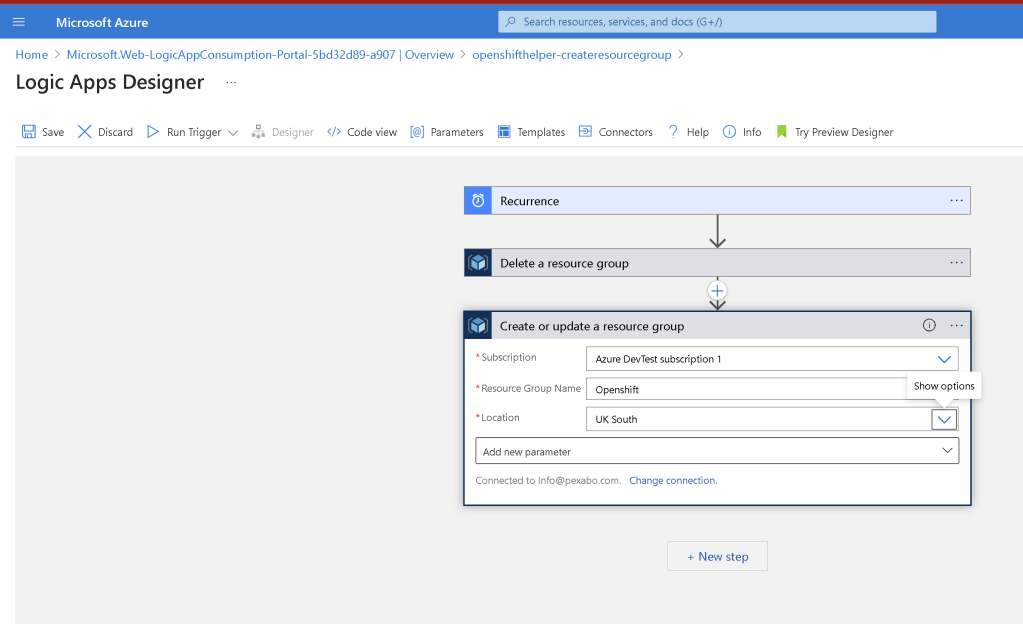Focus the Search resources, services, and docs box
Screen dimensions: 1023x624
(717, 22)
